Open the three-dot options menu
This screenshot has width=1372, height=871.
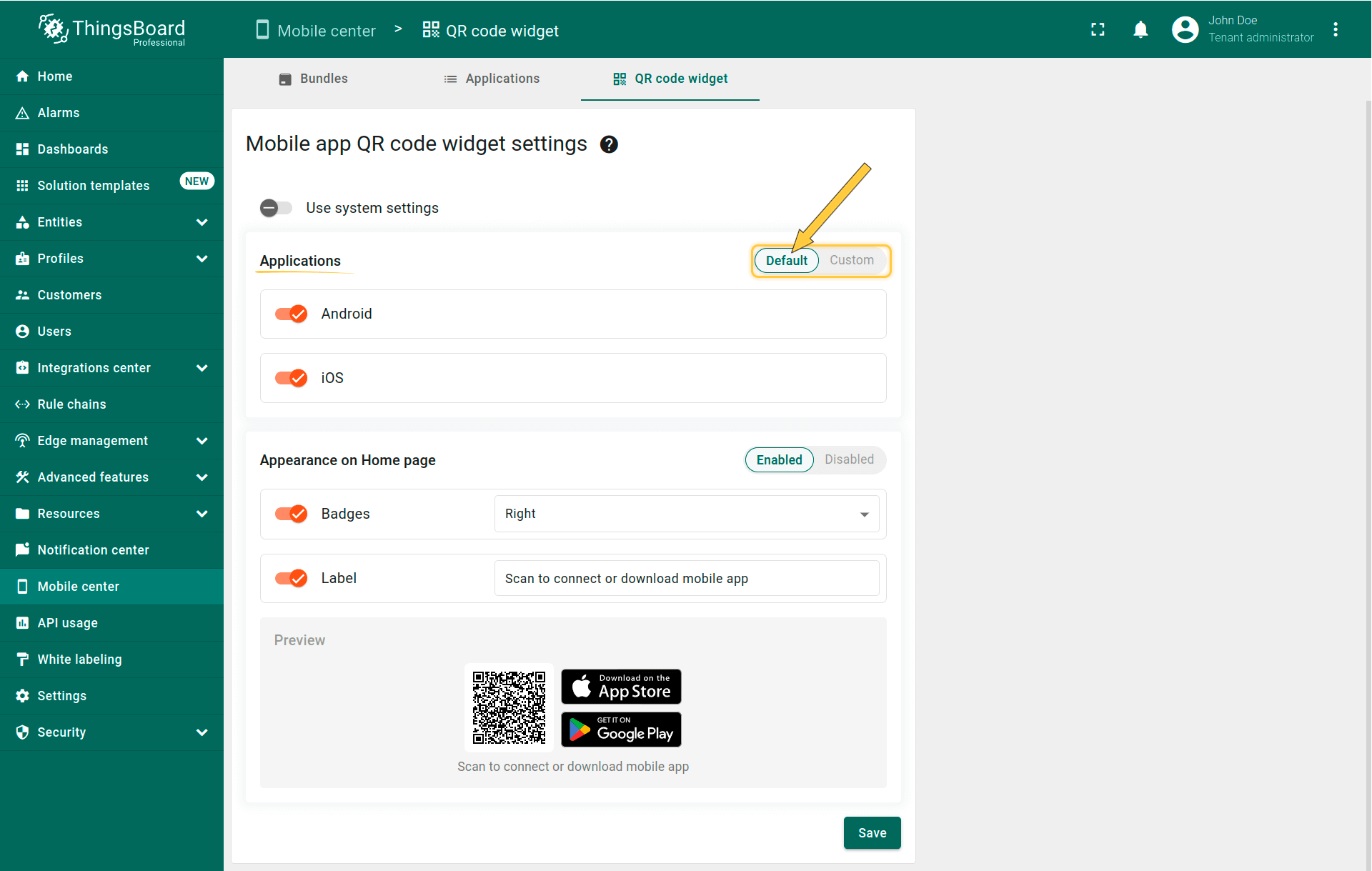click(x=1335, y=29)
